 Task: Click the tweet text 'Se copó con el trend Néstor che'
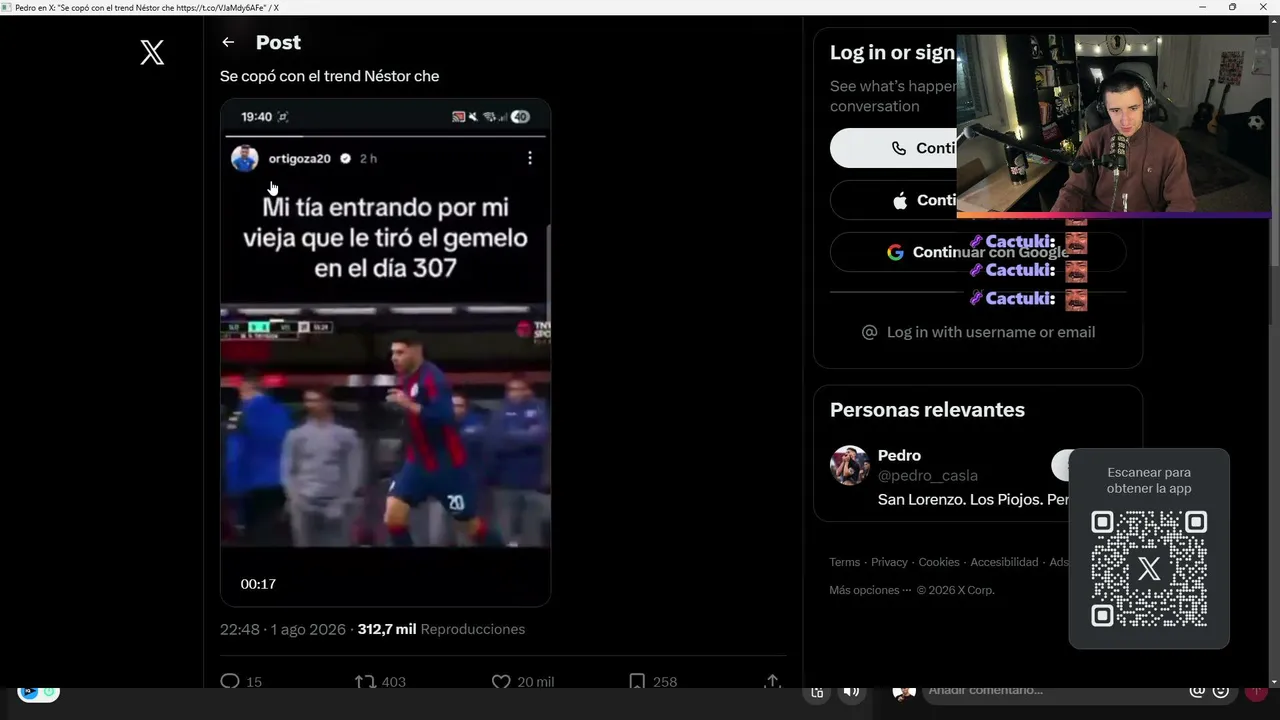tap(330, 76)
